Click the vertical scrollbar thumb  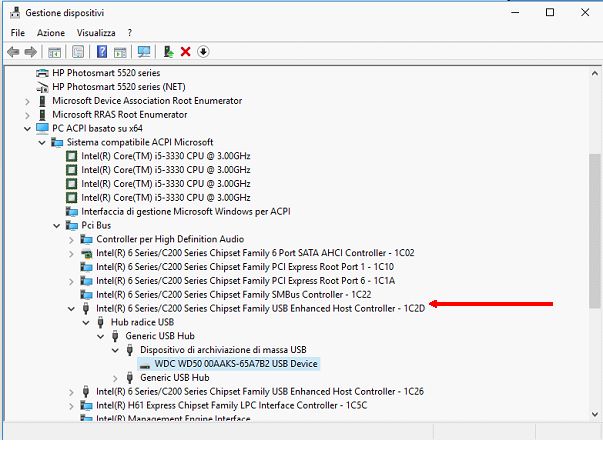point(595,231)
